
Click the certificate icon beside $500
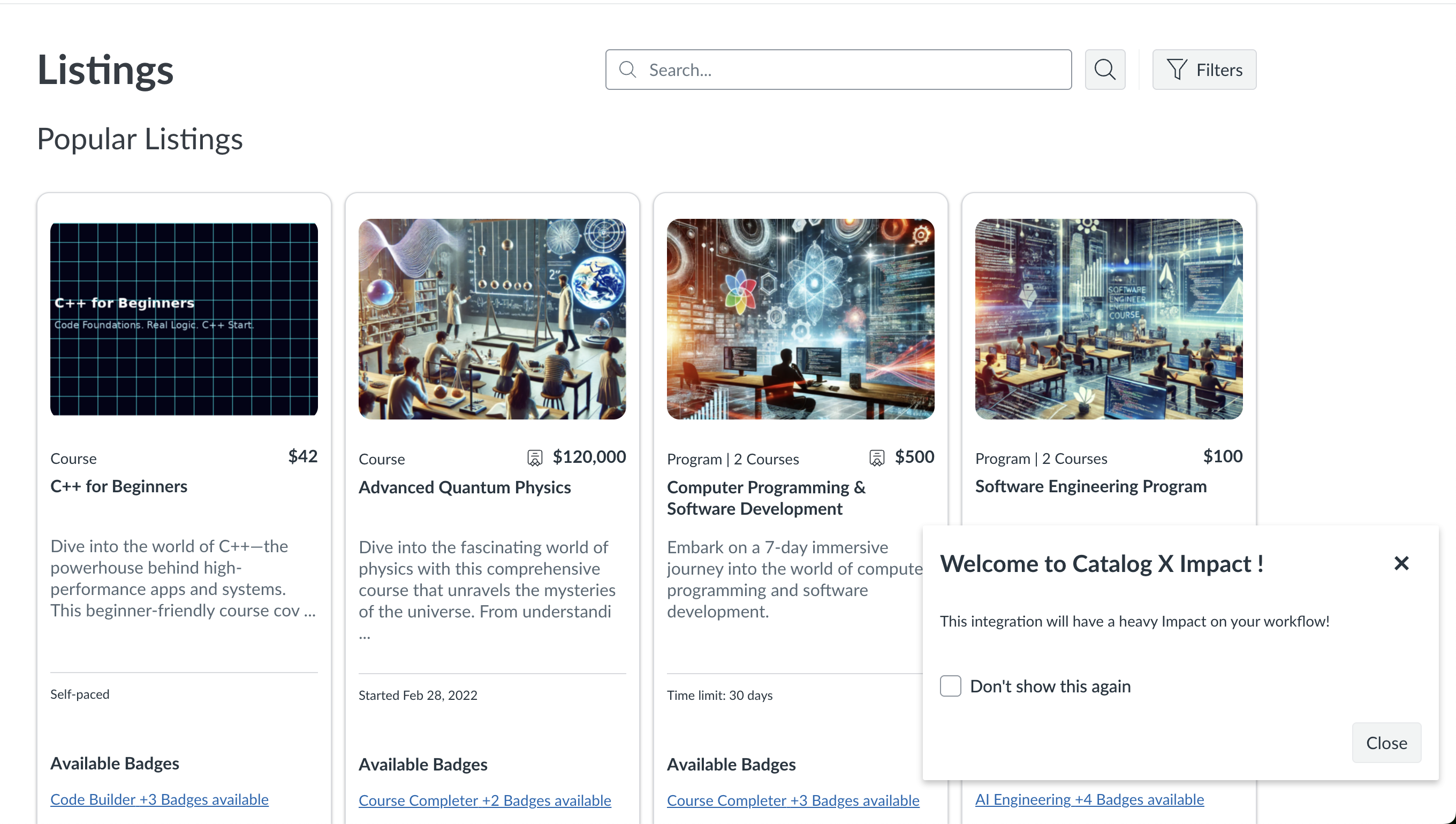point(876,457)
